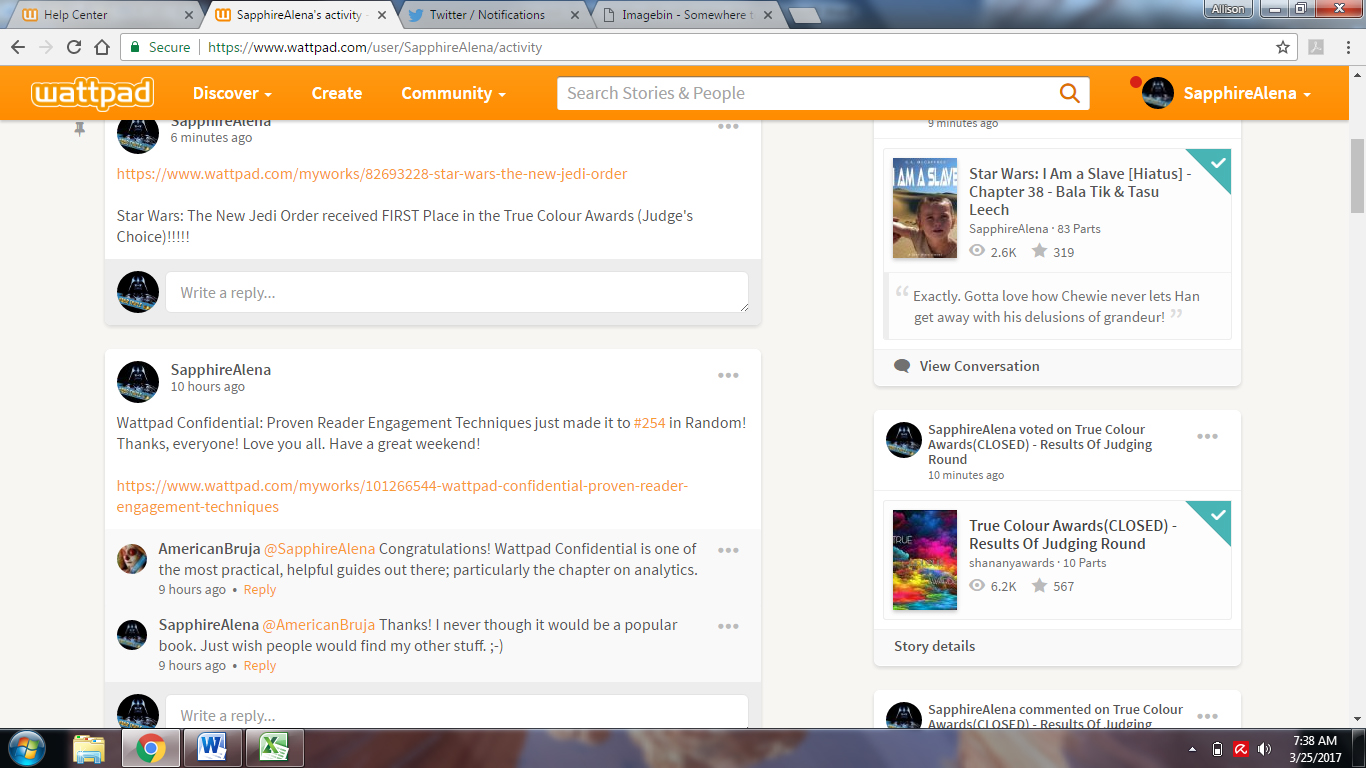Click Reply under AmericanBruja's comment
This screenshot has width=1366, height=768.
tap(260, 590)
